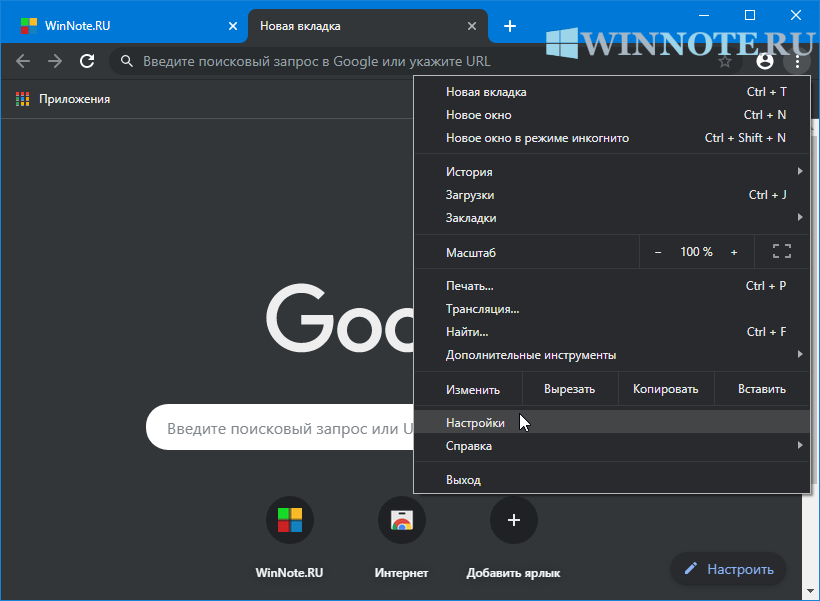
Task: Click the Настроить customize button
Action: pos(728,569)
